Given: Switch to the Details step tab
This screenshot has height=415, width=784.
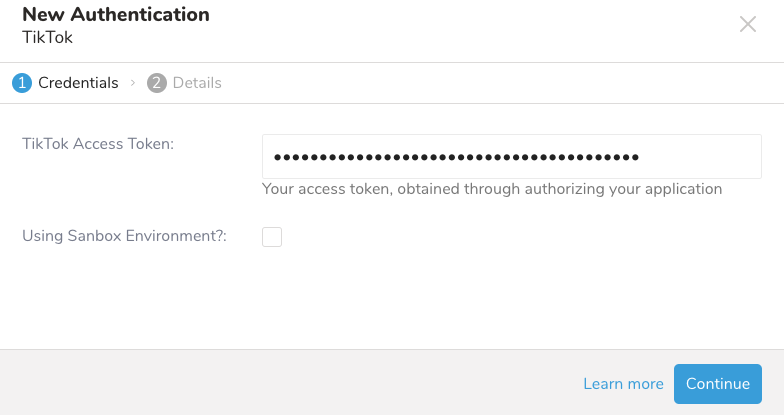Looking at the screenshot, I should (197, 83).
